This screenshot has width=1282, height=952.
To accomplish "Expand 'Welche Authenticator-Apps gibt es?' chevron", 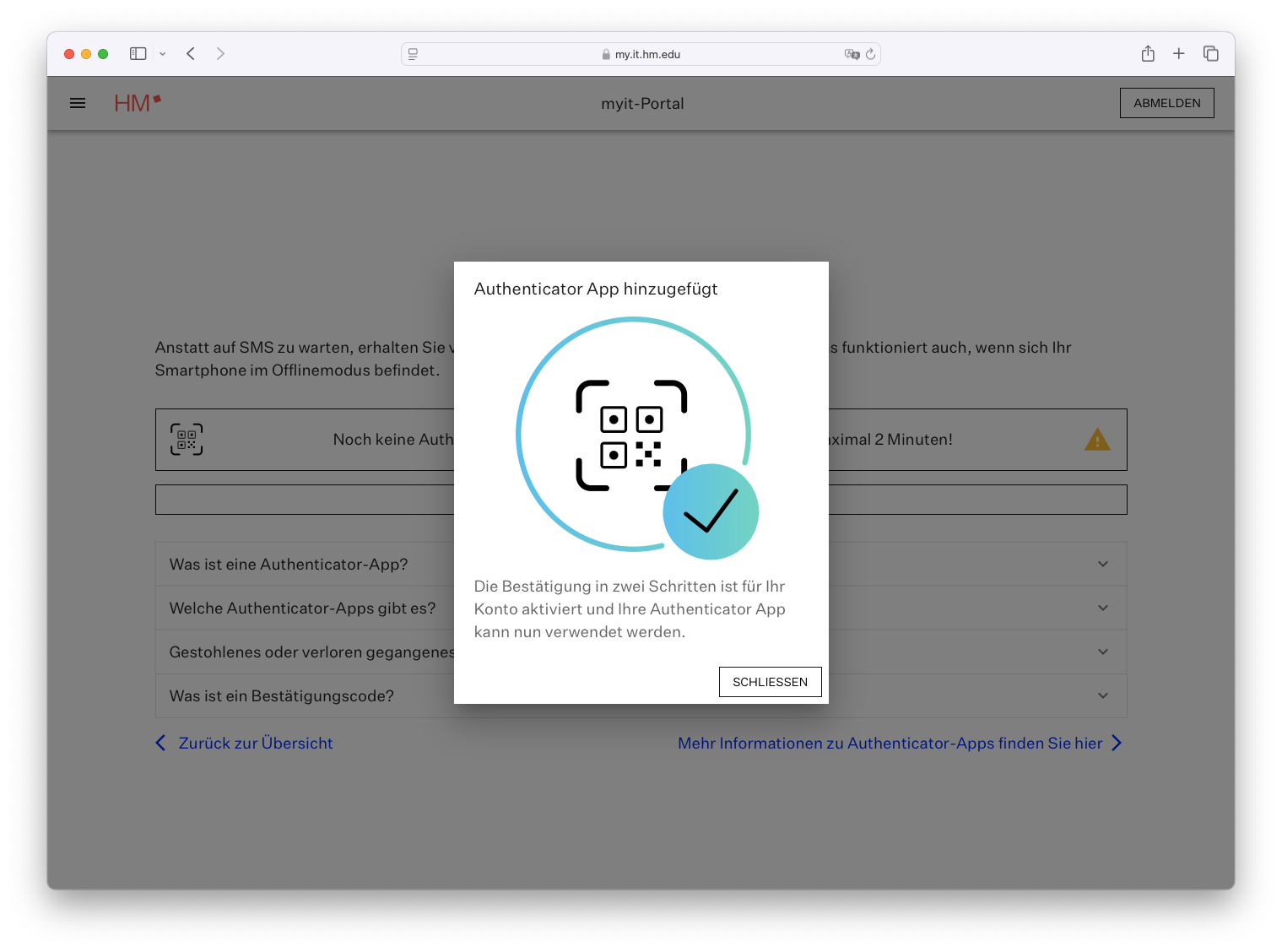I will click(x=1102, y=608).
